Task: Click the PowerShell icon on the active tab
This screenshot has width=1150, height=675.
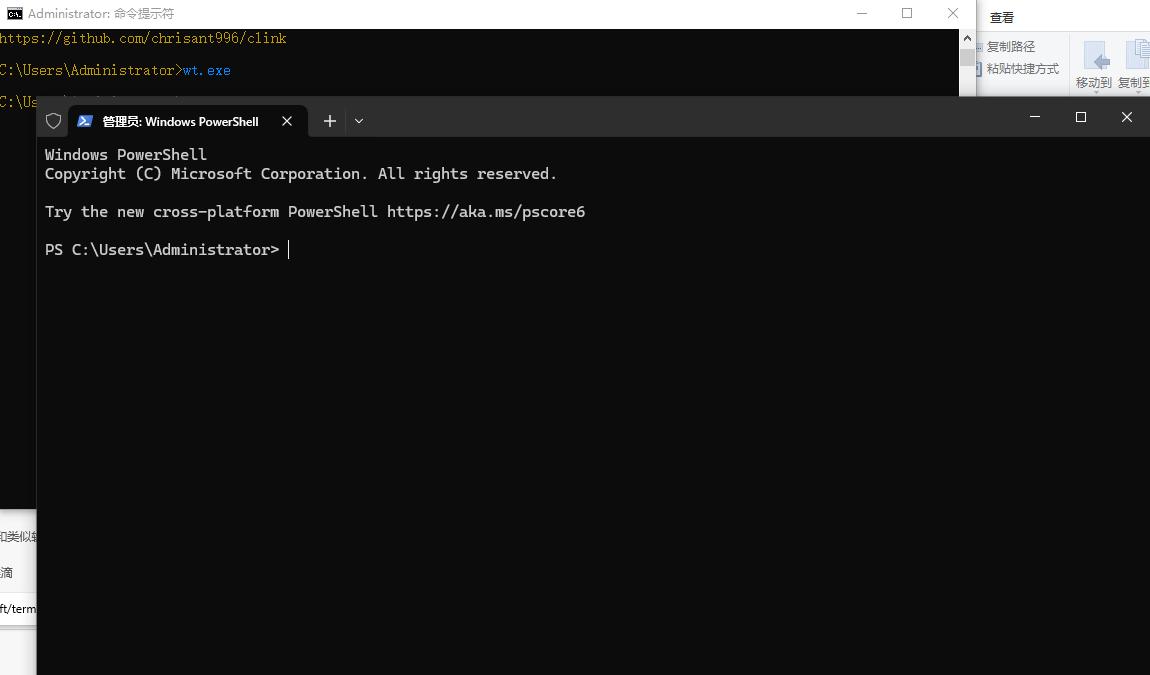Action: pos(84,121)
